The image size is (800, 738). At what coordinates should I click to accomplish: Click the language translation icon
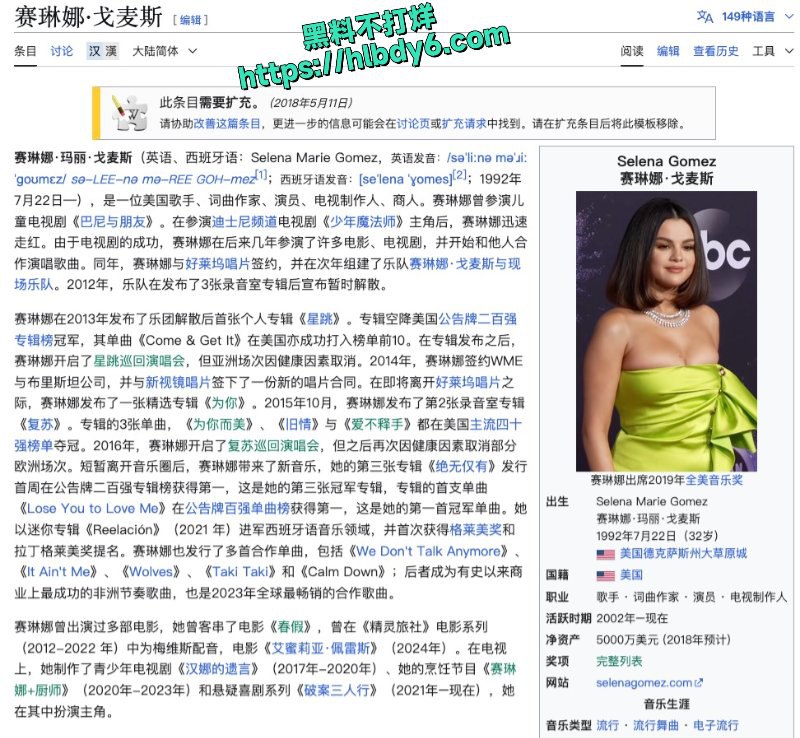pos(705,17)
